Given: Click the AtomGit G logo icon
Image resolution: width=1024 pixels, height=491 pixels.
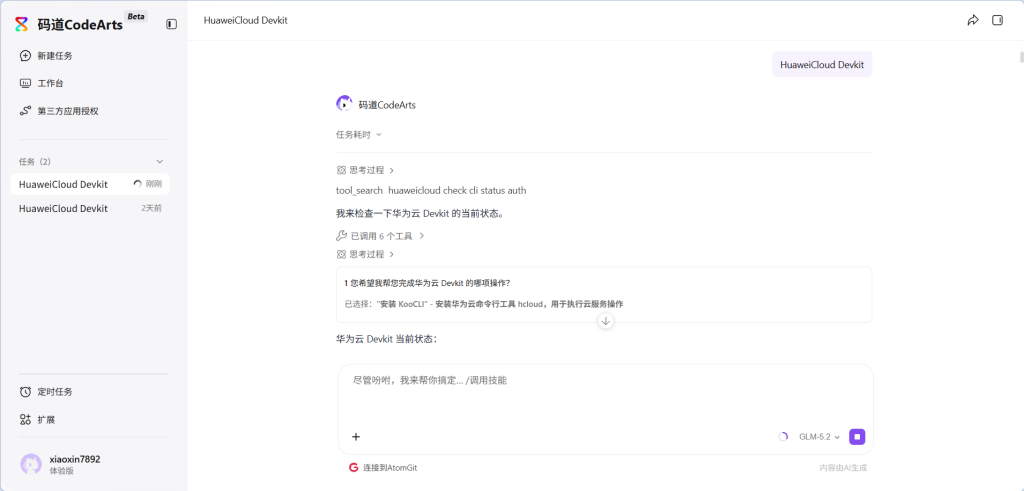Looking at the screenshot, I should pos(353,467).
